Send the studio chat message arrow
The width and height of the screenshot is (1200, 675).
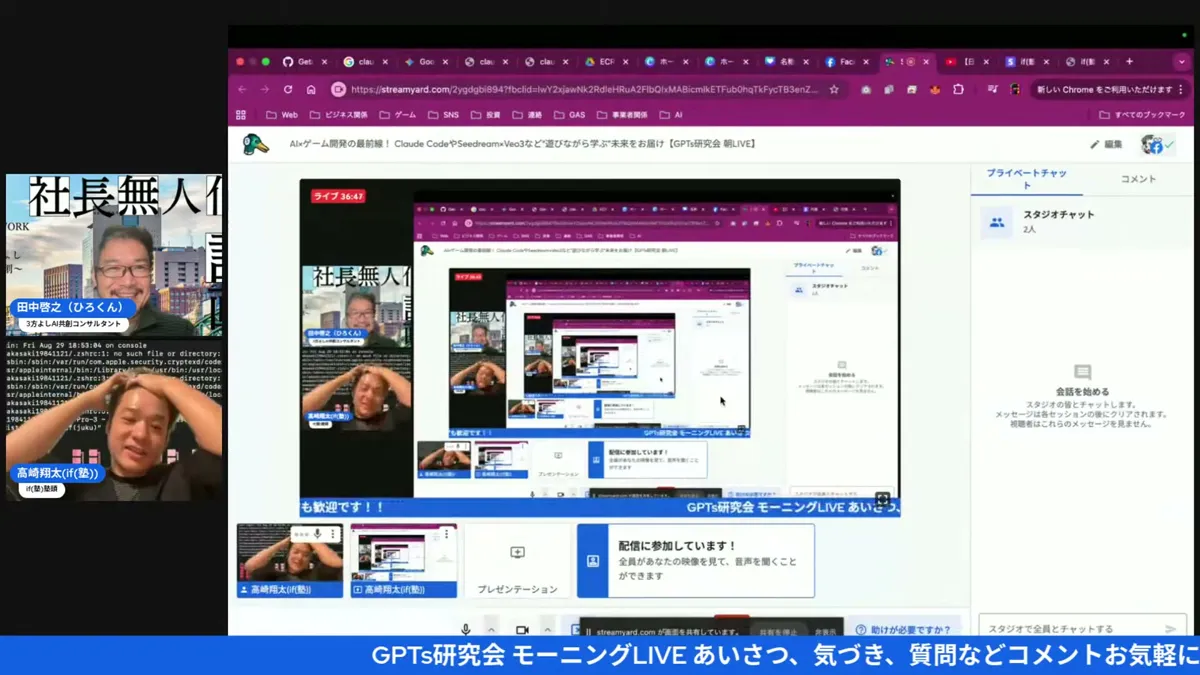[1170, 629]
